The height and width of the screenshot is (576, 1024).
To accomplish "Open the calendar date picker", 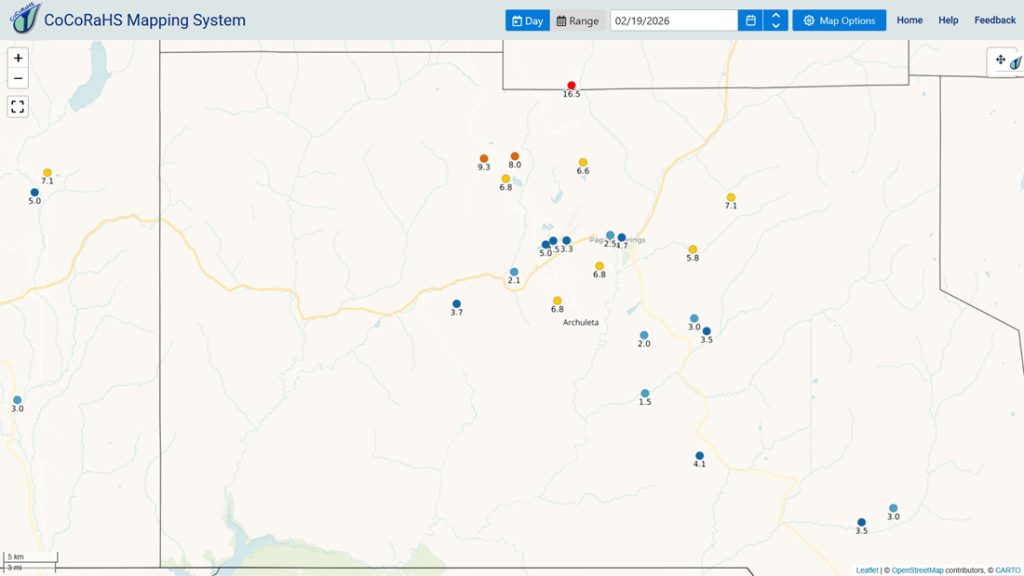I will 750,20.
